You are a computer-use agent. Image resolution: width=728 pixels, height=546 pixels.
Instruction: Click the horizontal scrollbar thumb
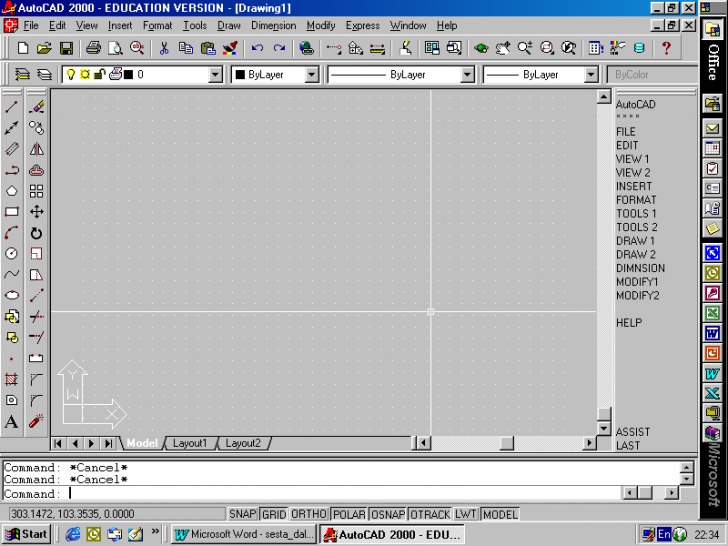507,443
